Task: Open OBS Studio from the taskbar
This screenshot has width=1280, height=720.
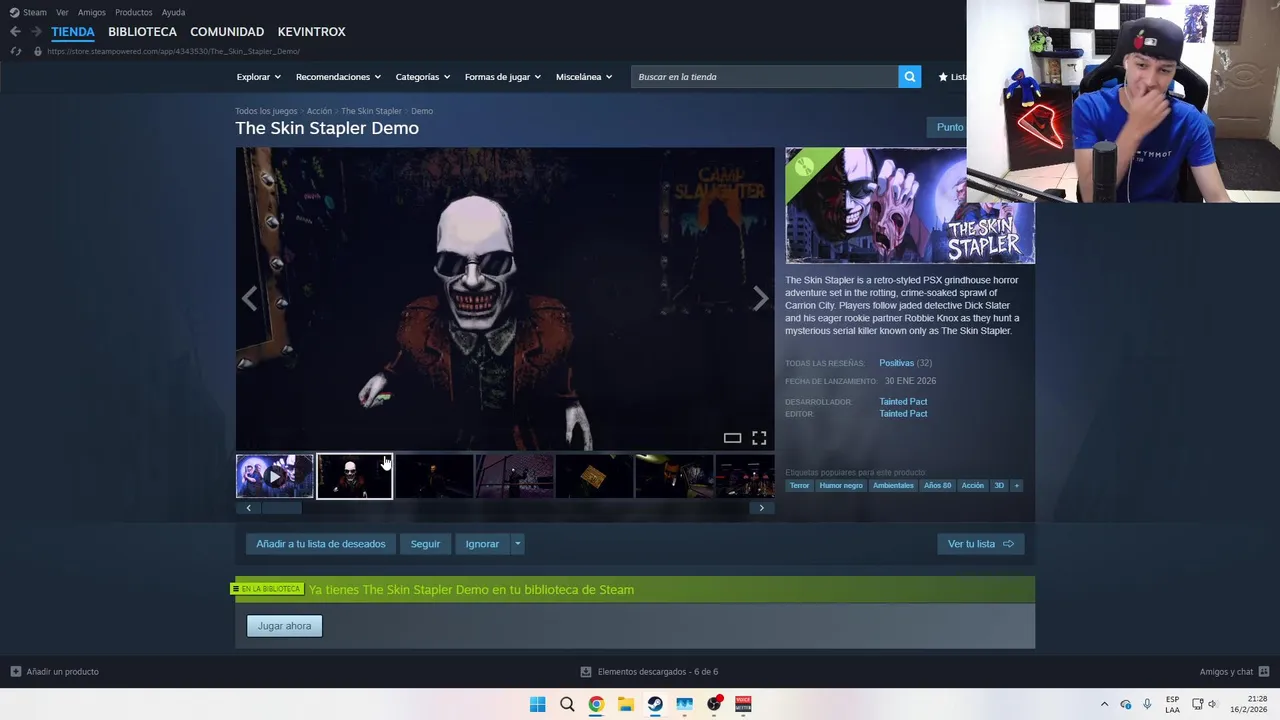Action: [714, 704]
